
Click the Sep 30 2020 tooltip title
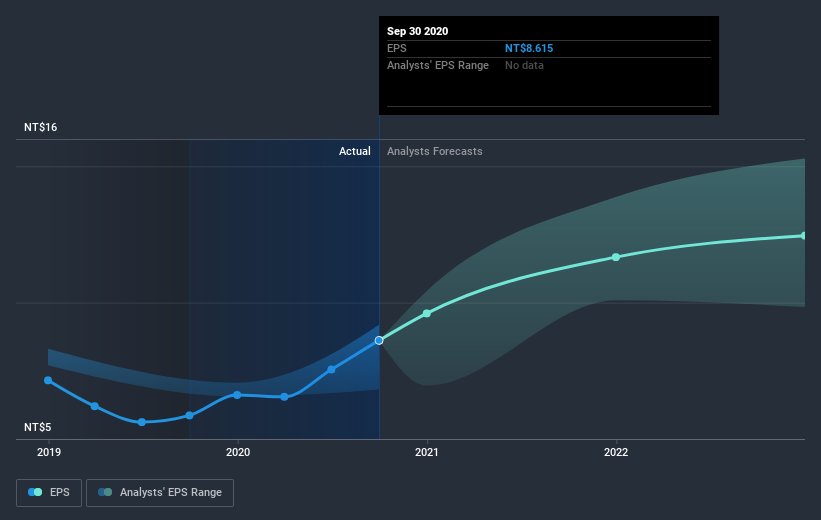[417, 31]
